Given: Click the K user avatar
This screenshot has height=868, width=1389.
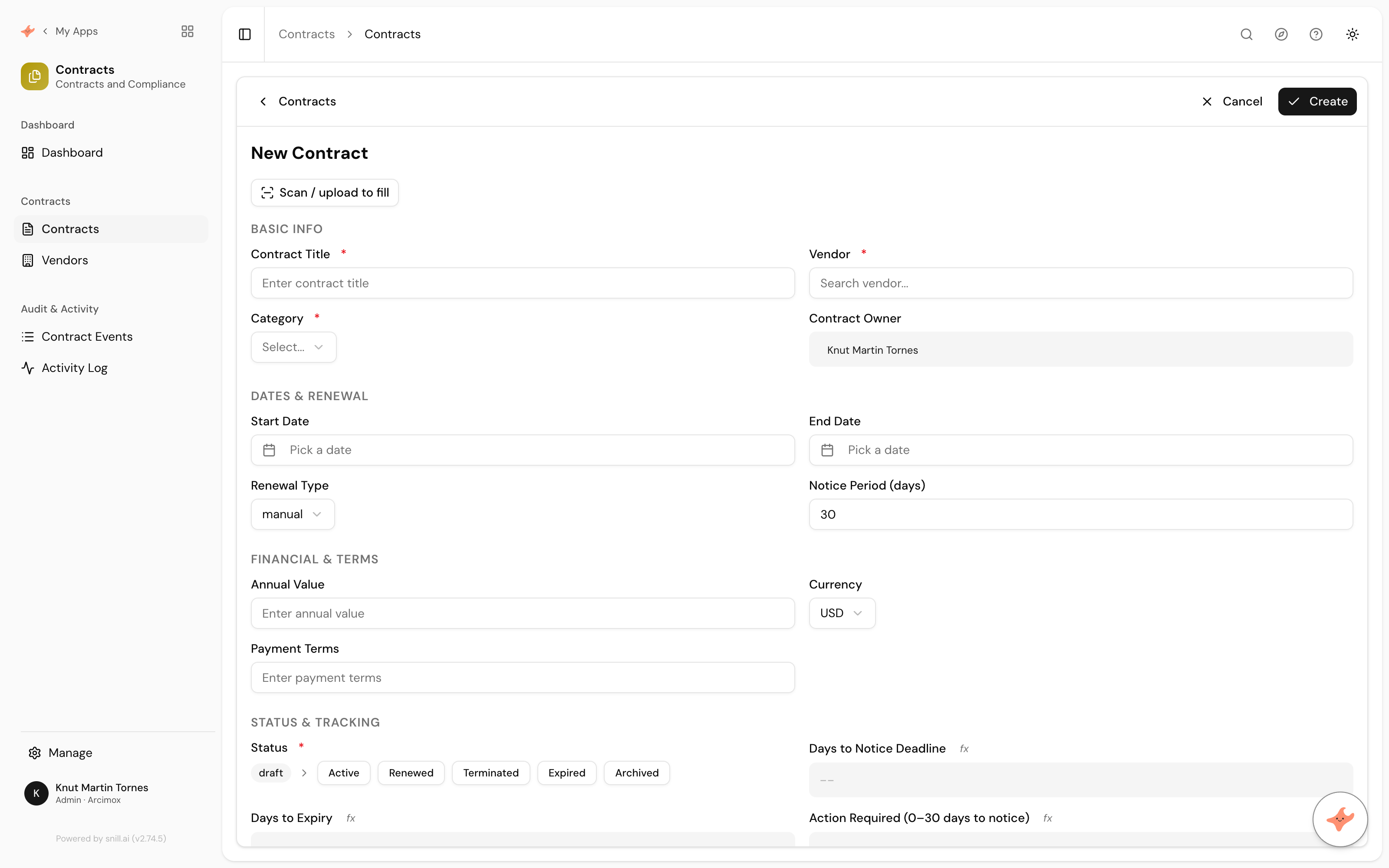Looking at the screenshot, I should (36, 793).
